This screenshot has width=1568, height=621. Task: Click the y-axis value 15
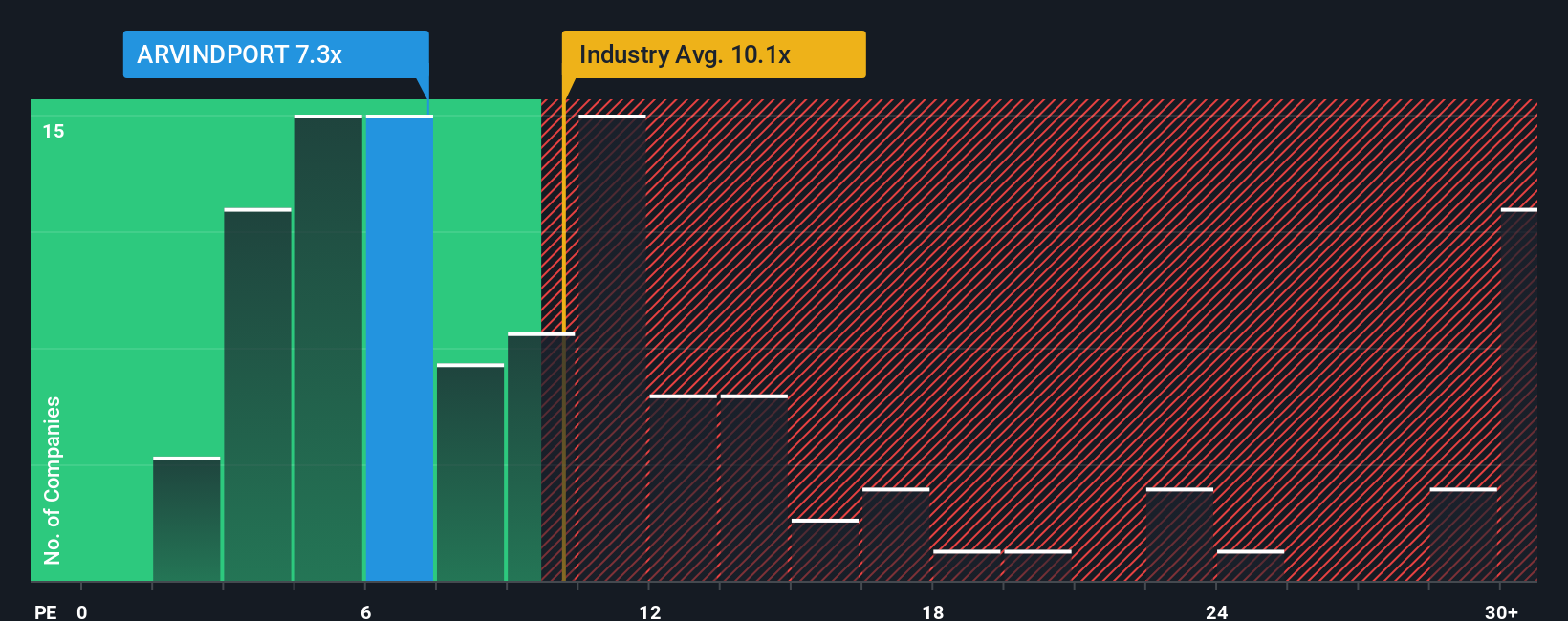(54, 131)
